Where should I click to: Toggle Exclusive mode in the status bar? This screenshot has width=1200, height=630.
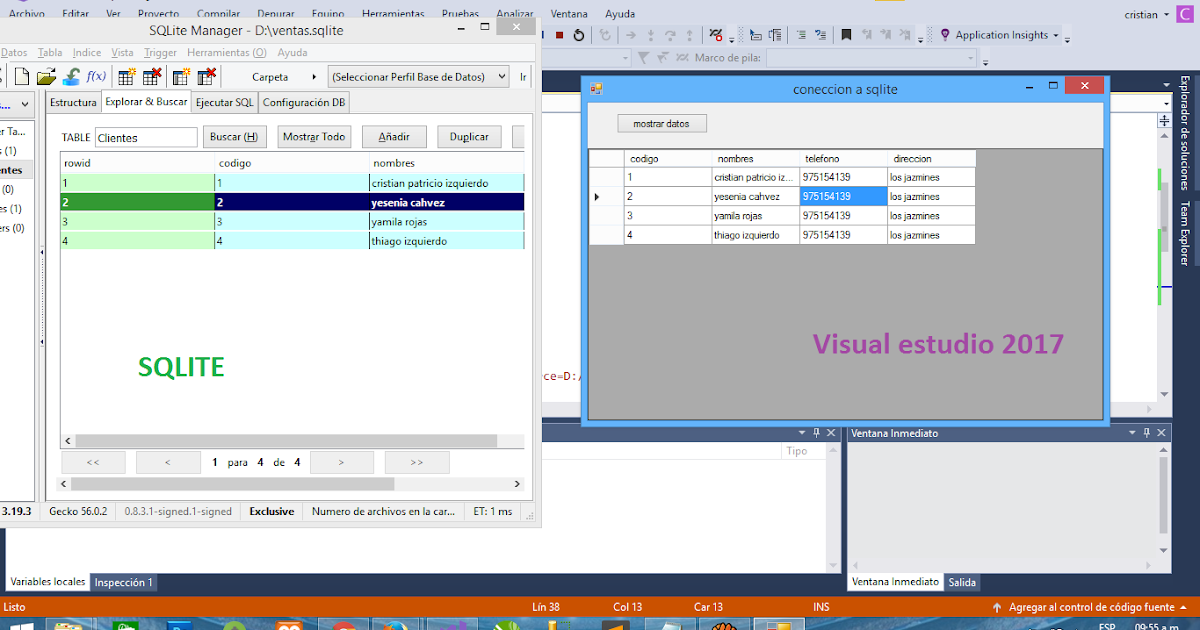tap(271, 510)
